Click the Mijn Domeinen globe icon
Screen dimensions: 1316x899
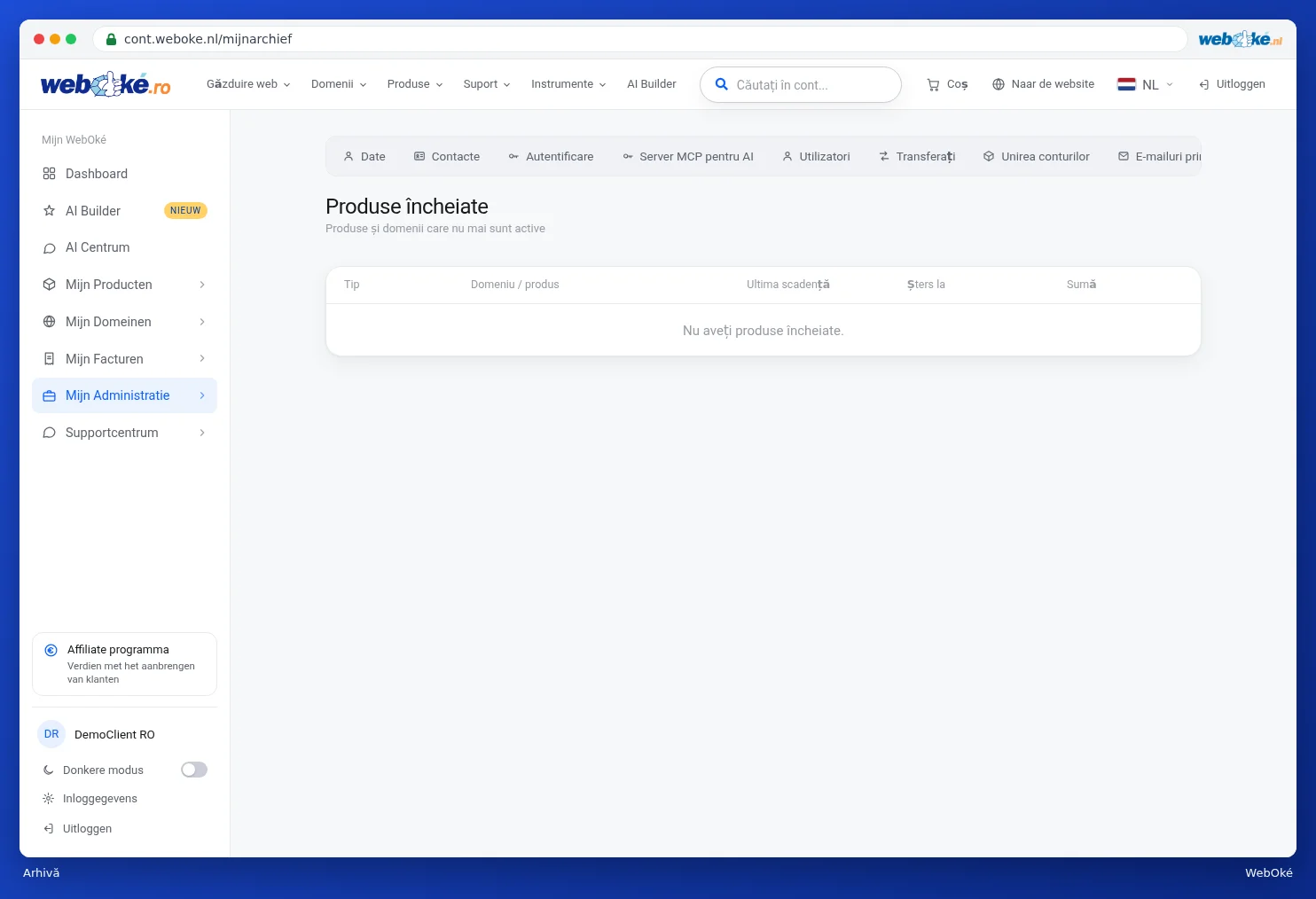pyautogui.click(x=50, y=322)
